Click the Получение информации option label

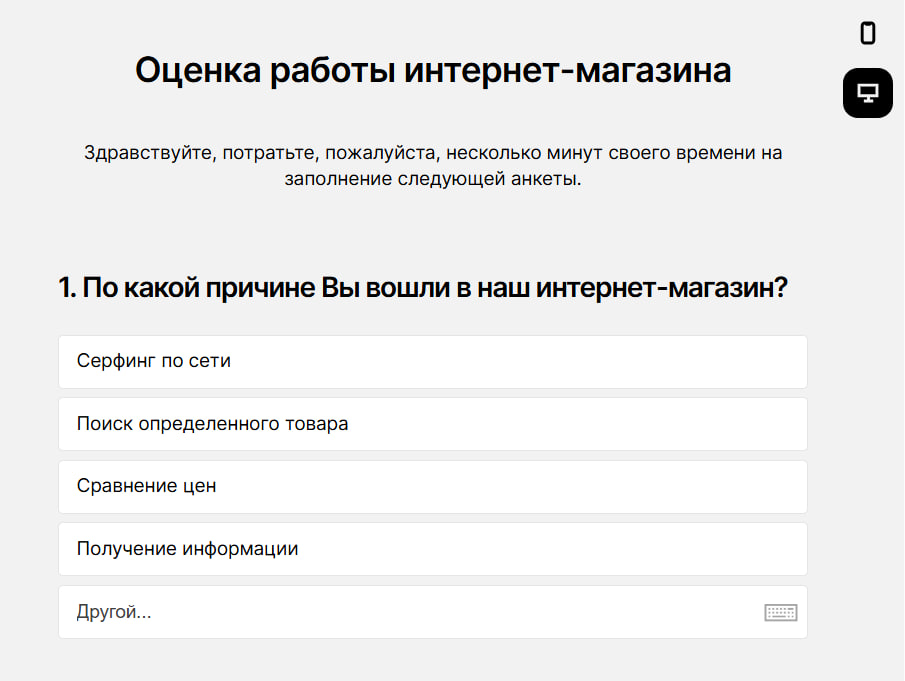pos(187,549)
